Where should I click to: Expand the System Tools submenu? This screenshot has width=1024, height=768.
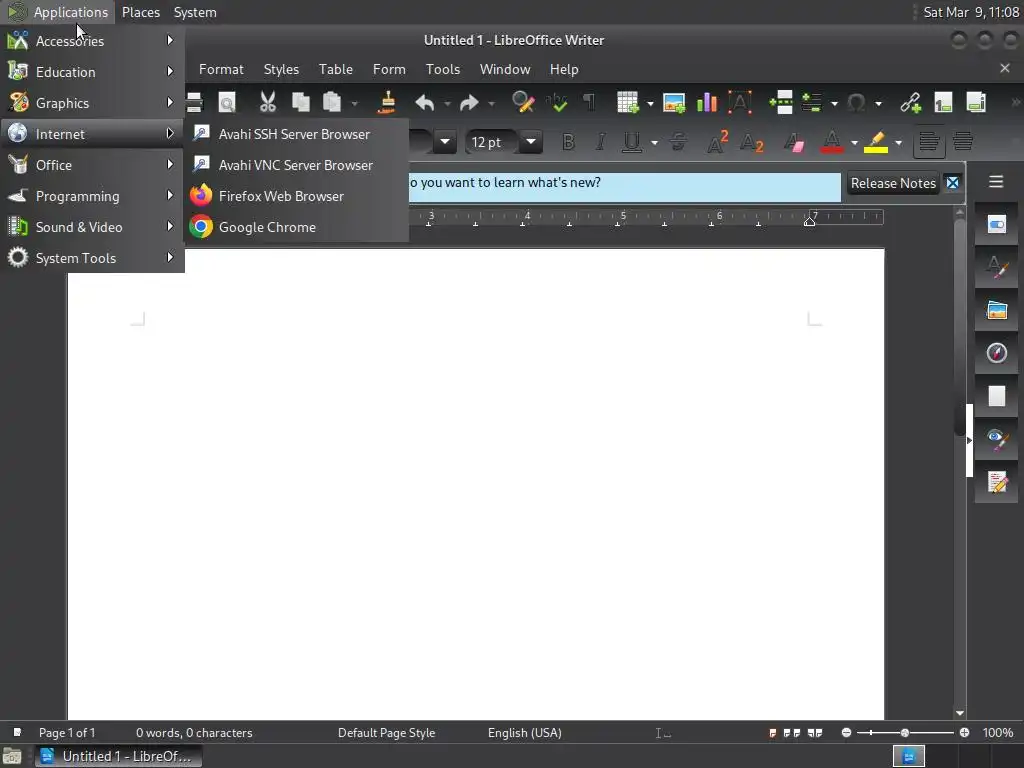(92, 258)
